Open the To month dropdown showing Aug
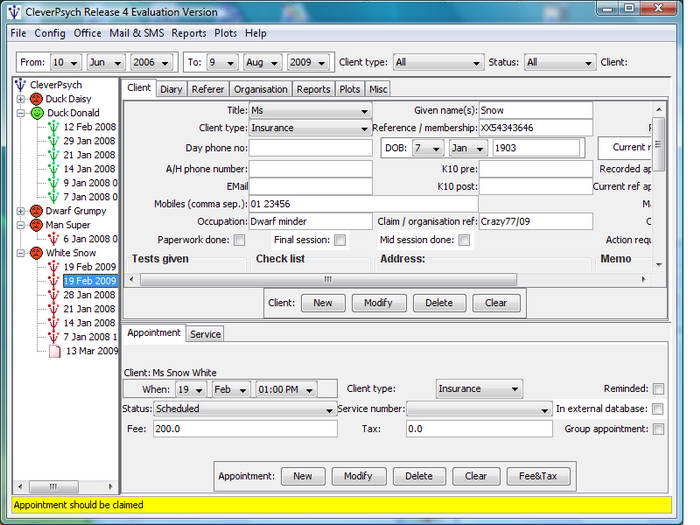The width and height of the screenshot is (700, 525). tap(262, 62)
